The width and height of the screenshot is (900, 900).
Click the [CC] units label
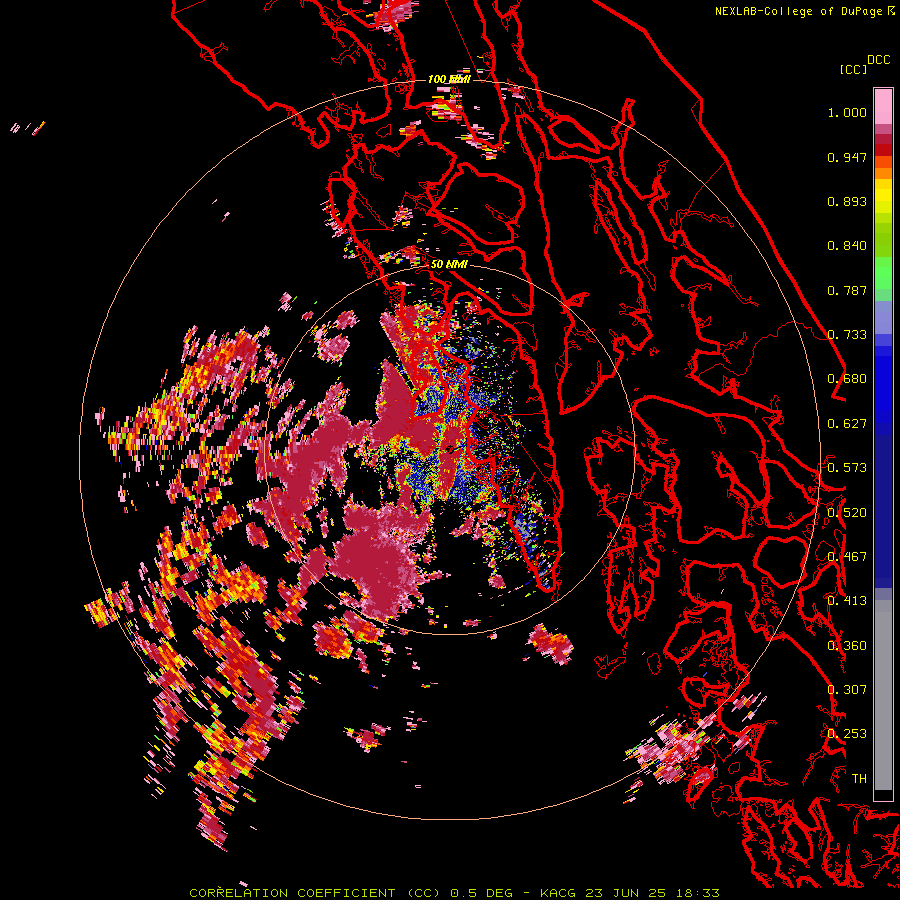tap(854, 69)
